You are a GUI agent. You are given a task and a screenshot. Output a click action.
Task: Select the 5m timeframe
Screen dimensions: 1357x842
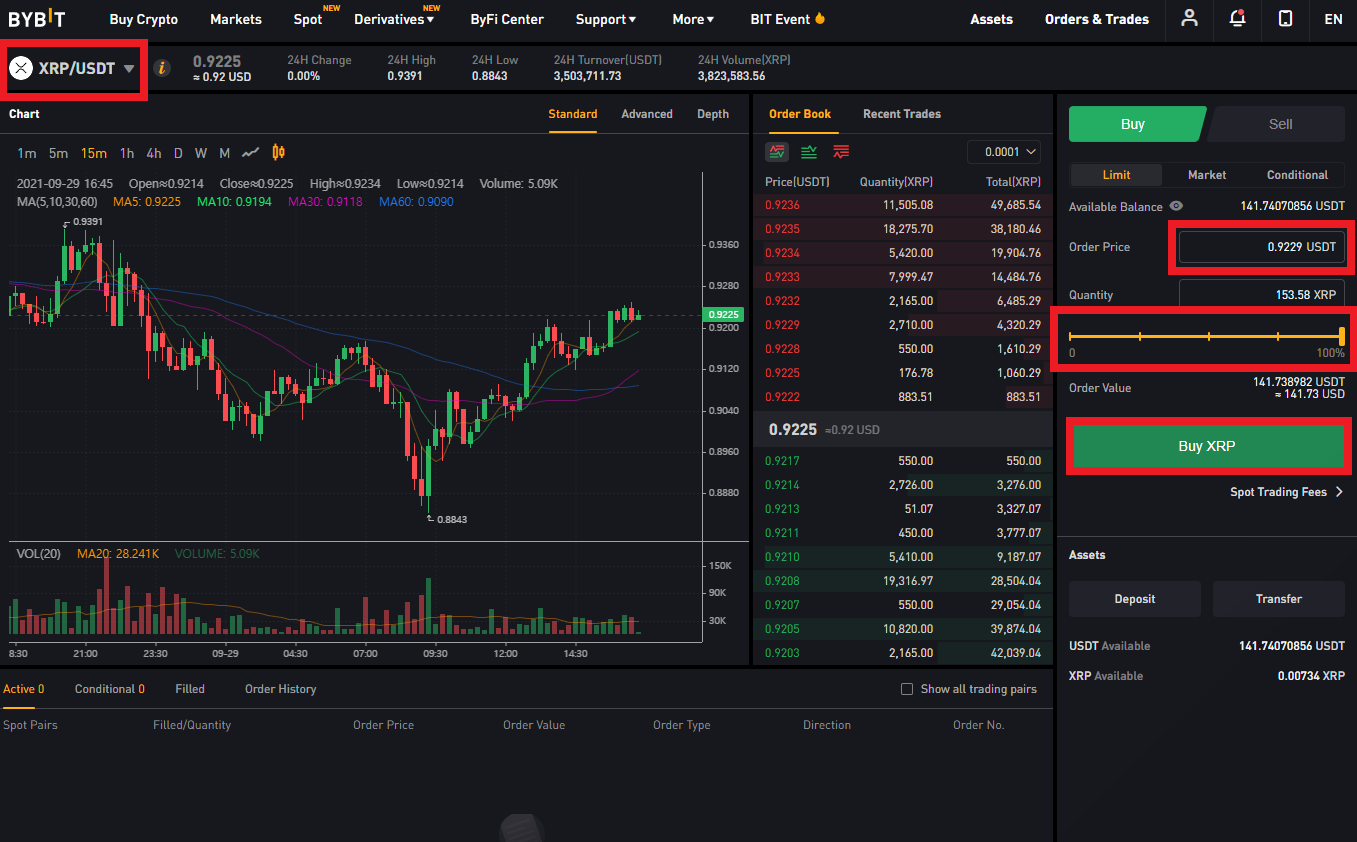(x=59, y=153)
